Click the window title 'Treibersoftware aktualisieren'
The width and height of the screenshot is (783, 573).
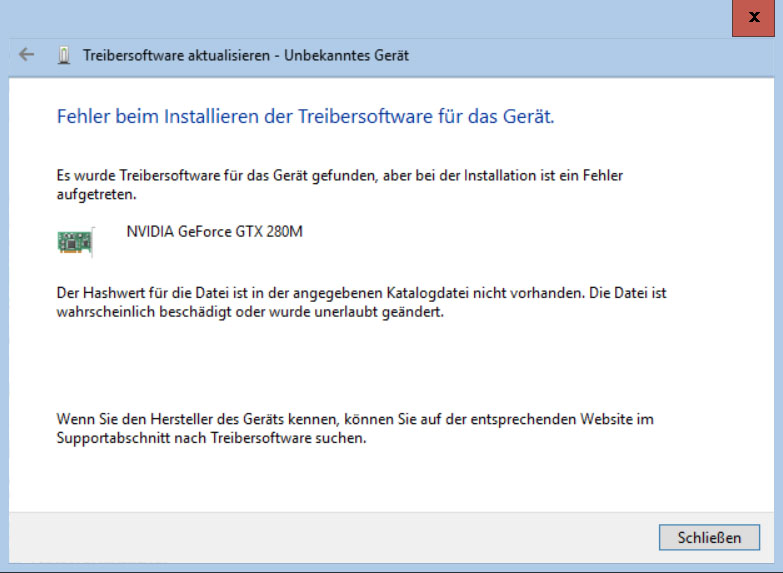[177, 55]
